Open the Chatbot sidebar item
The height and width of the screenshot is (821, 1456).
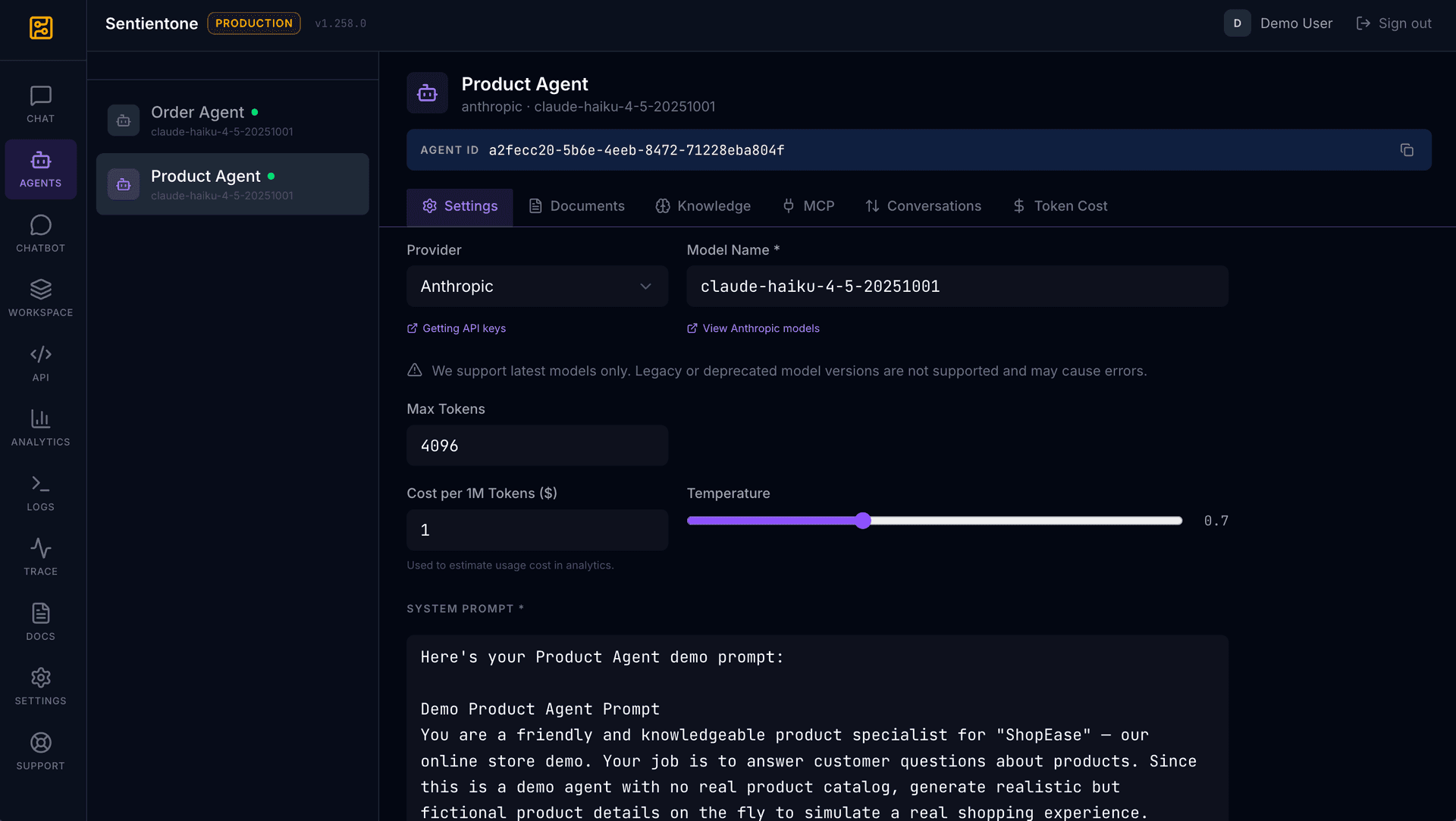41,233
